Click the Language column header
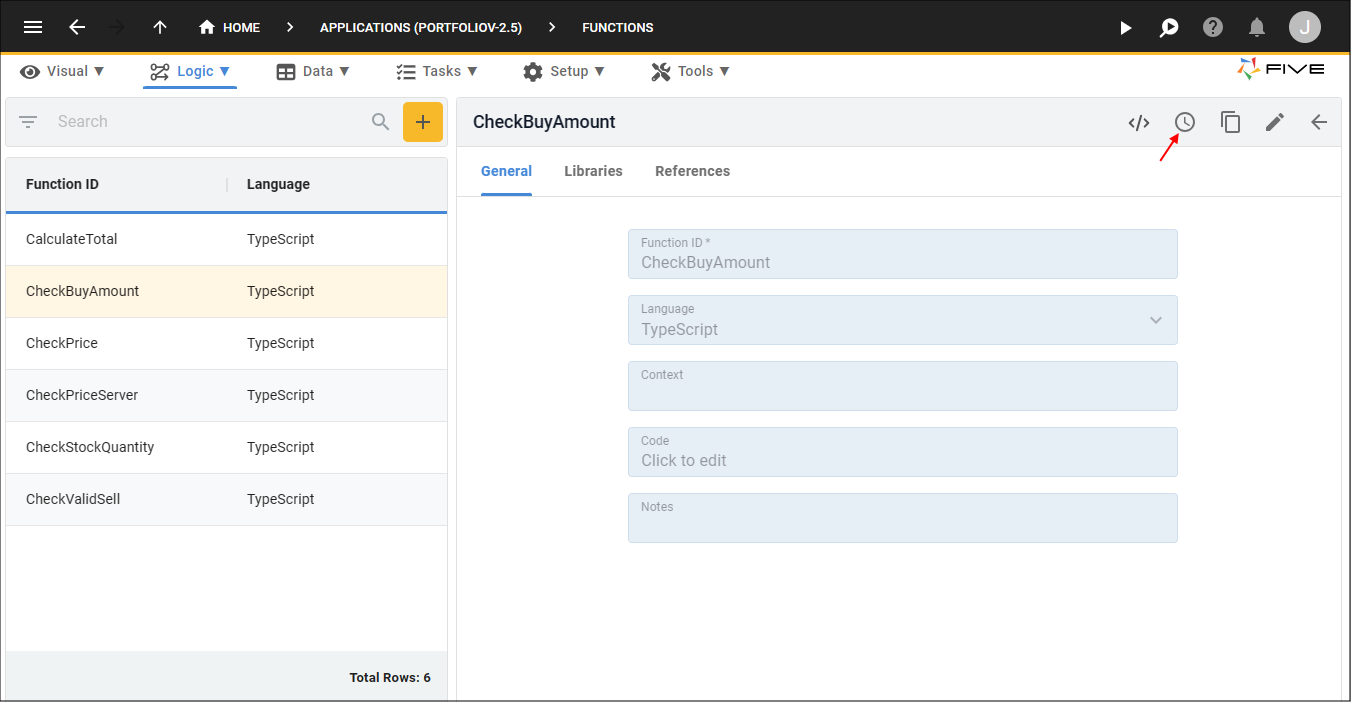The image size is (1351, 702). click(x=278, y=184)
